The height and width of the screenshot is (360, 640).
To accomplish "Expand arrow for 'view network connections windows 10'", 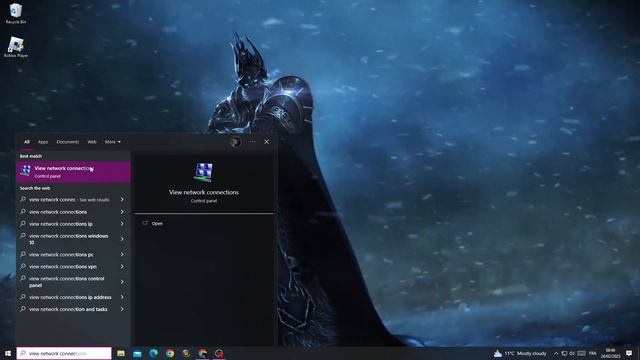I will click(x=122, y=239).
